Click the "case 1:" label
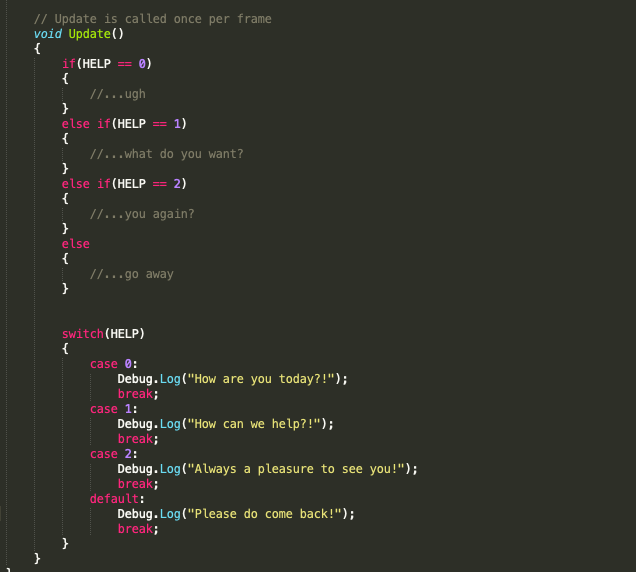The image size is (636, 572). 114,409
